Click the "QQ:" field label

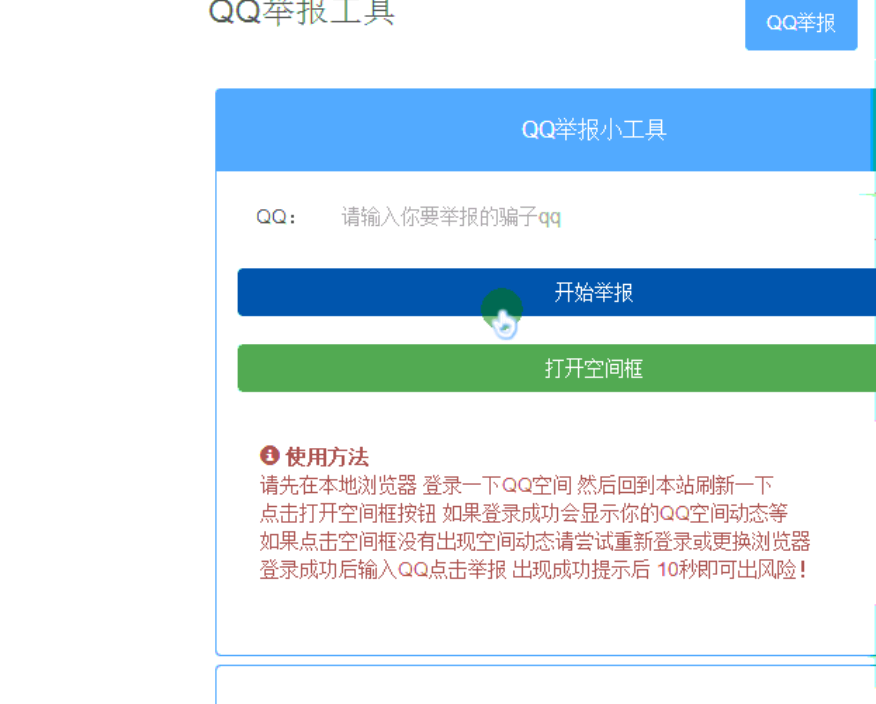tap(277, 217)
